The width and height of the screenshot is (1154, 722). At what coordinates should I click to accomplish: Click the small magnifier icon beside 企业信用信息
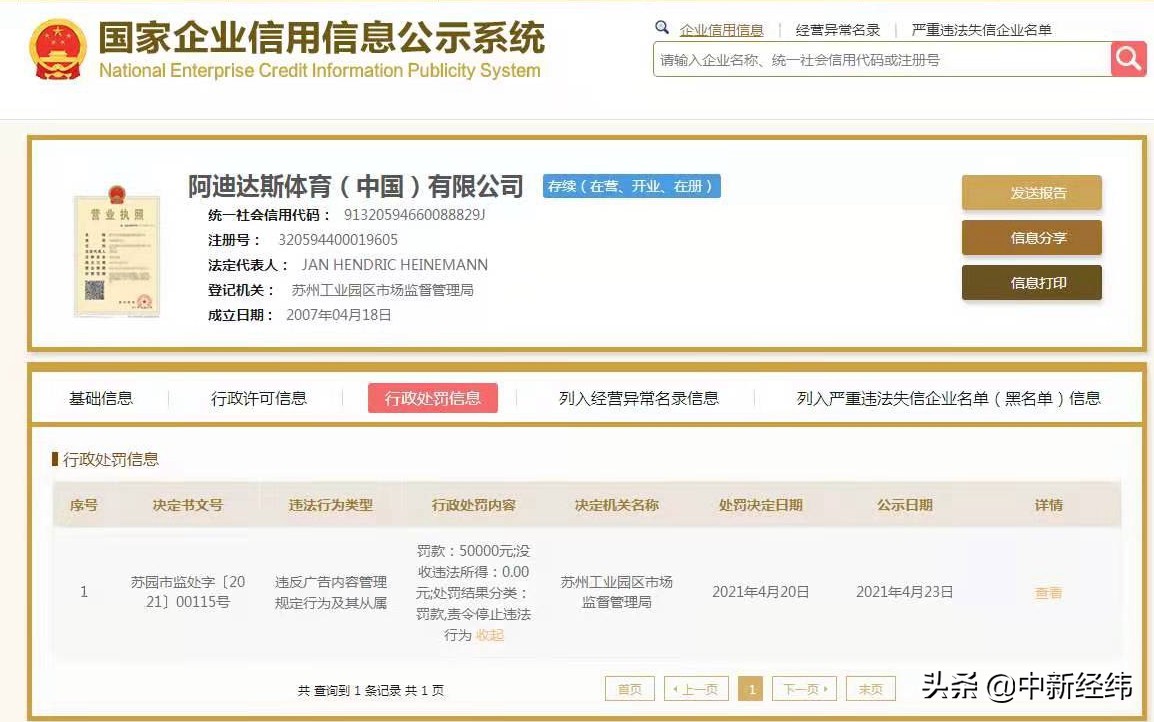tap(662, 28)
